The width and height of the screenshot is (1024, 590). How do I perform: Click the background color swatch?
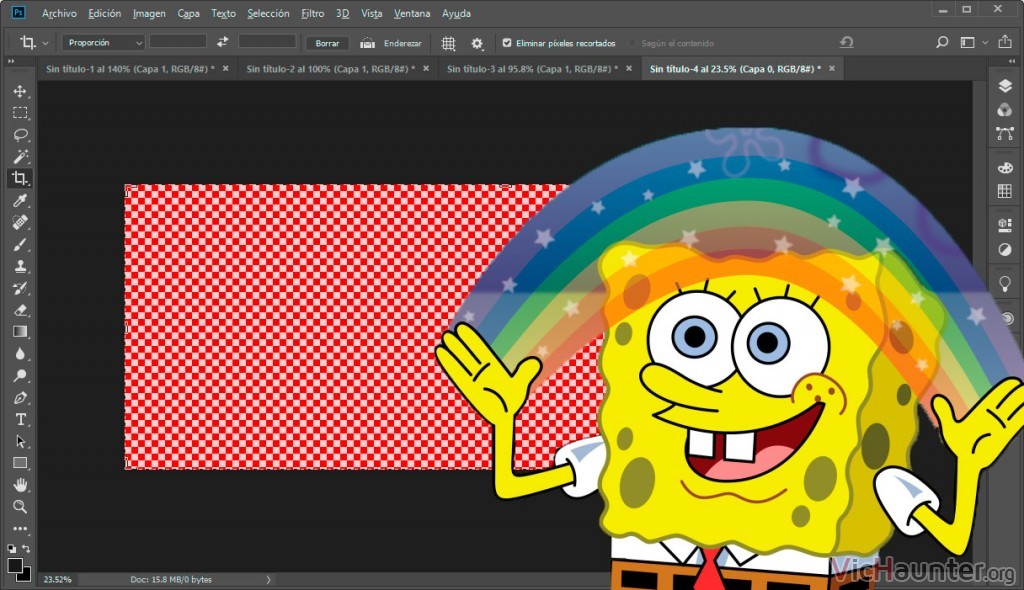pyautogui.click(x=25, y=575)
